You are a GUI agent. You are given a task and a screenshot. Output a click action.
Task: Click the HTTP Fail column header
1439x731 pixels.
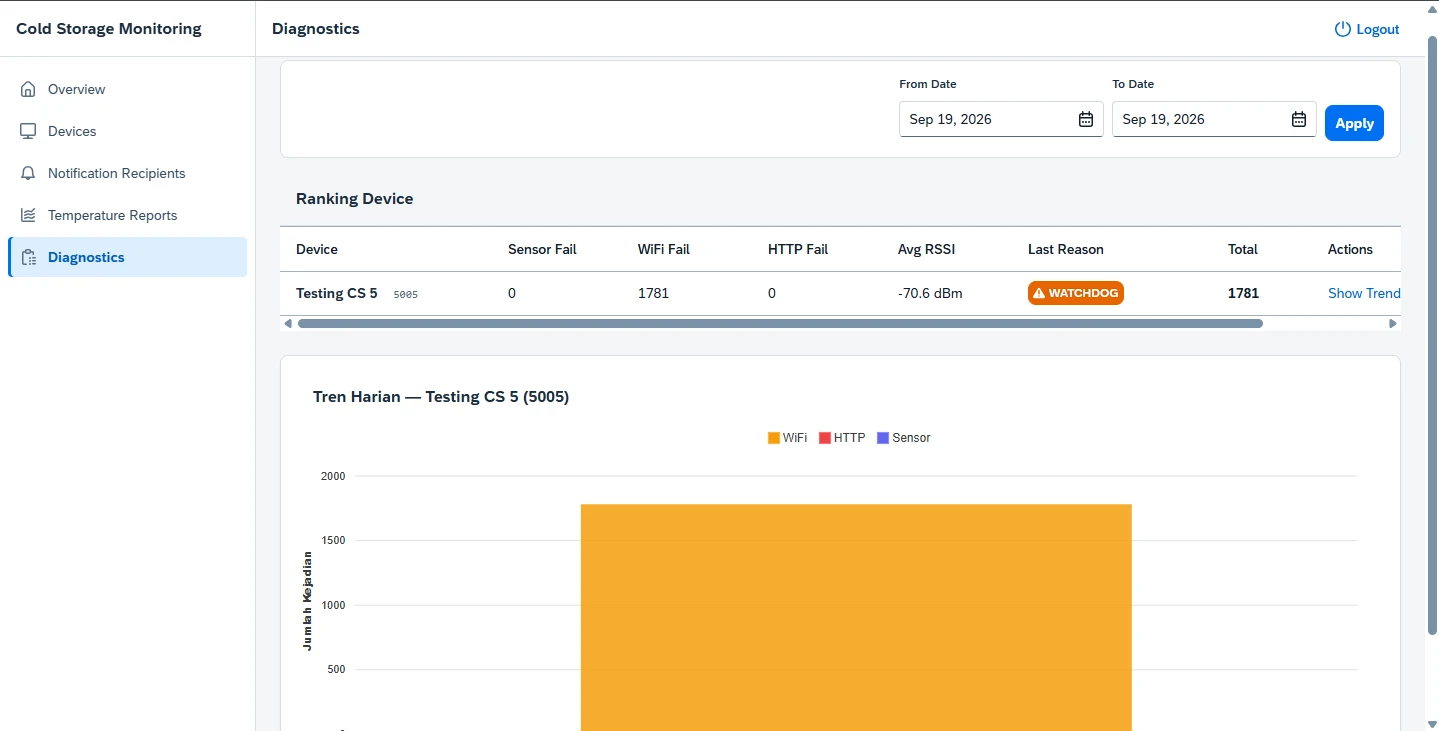(x=798, y=249)
